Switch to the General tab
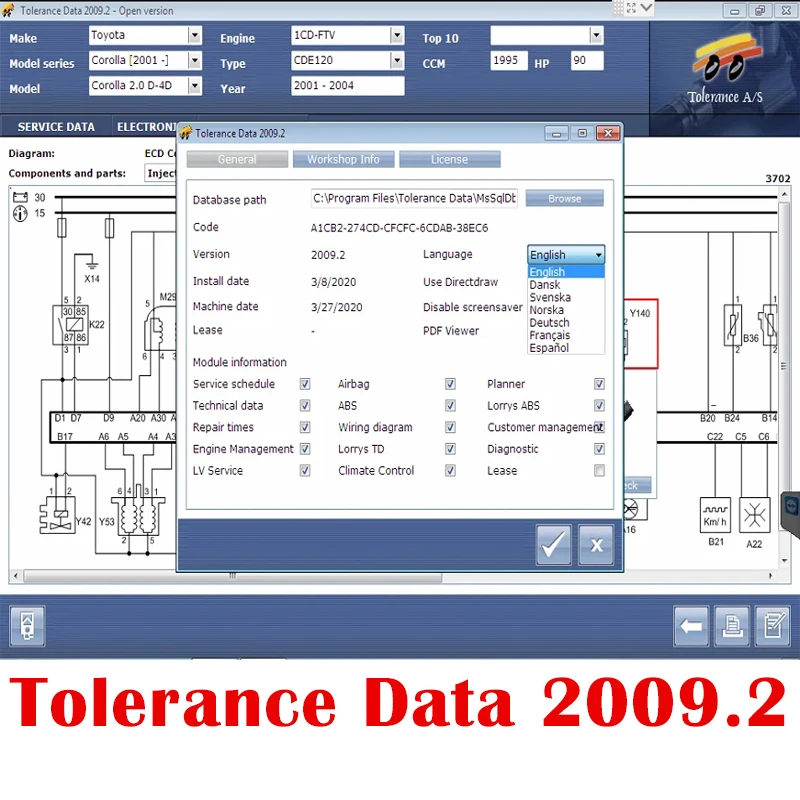This screenshot has width=800, height=800. 237,159
